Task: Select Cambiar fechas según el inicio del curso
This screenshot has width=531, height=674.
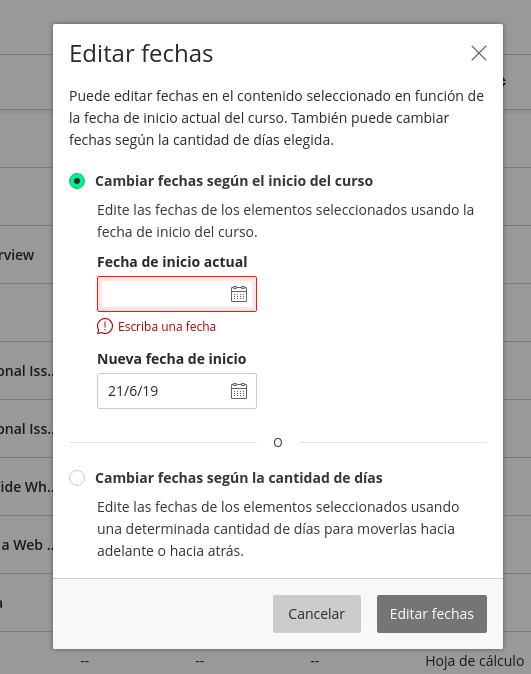Action: tap(77, 181)
